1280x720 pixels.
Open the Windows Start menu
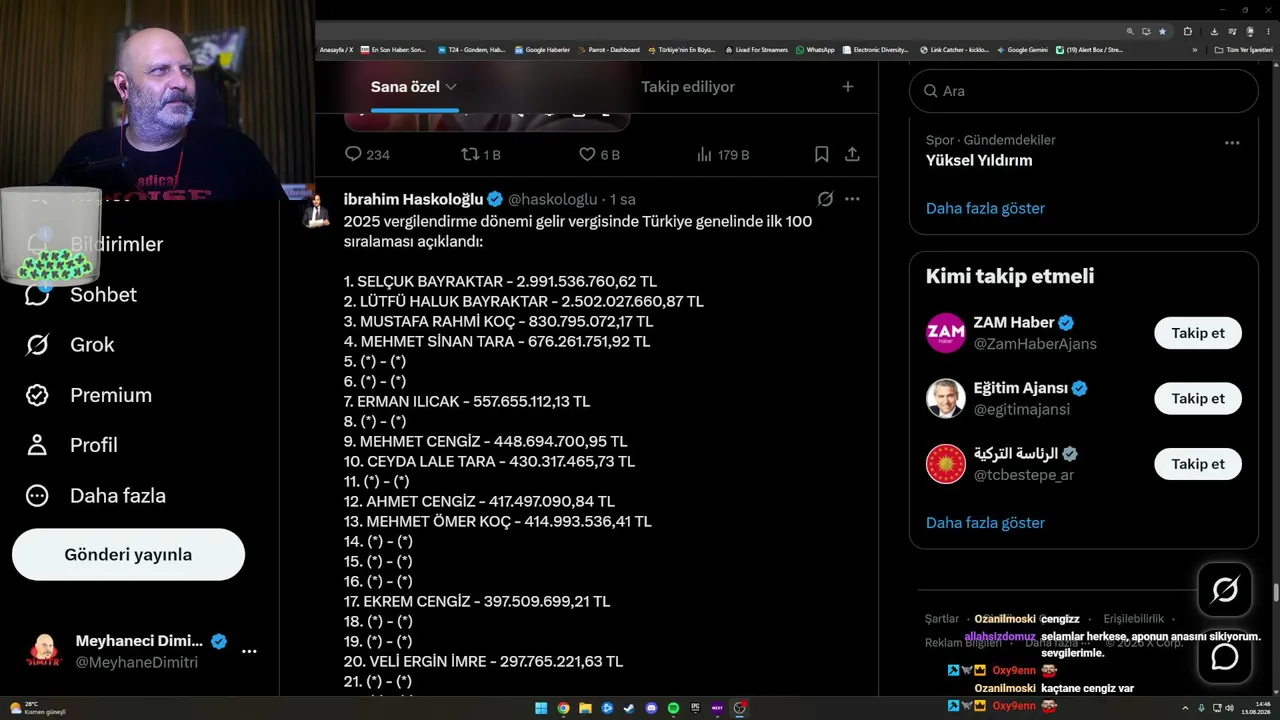541,708
